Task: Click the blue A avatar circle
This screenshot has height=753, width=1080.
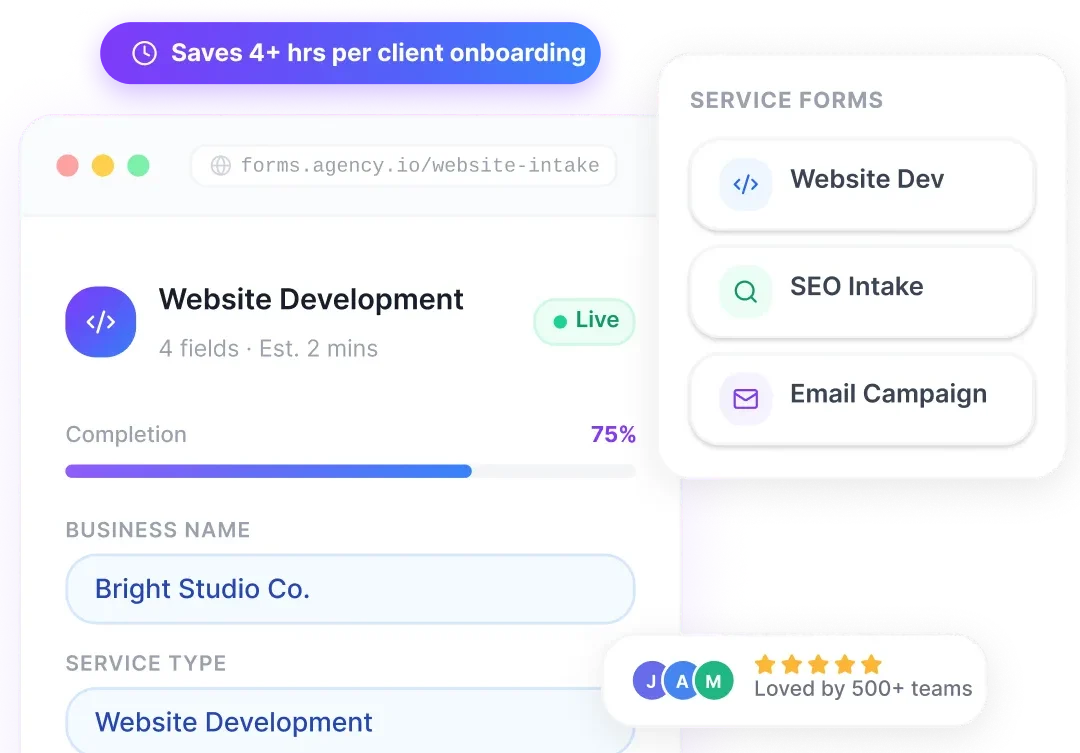Action: tap(681, 681)
